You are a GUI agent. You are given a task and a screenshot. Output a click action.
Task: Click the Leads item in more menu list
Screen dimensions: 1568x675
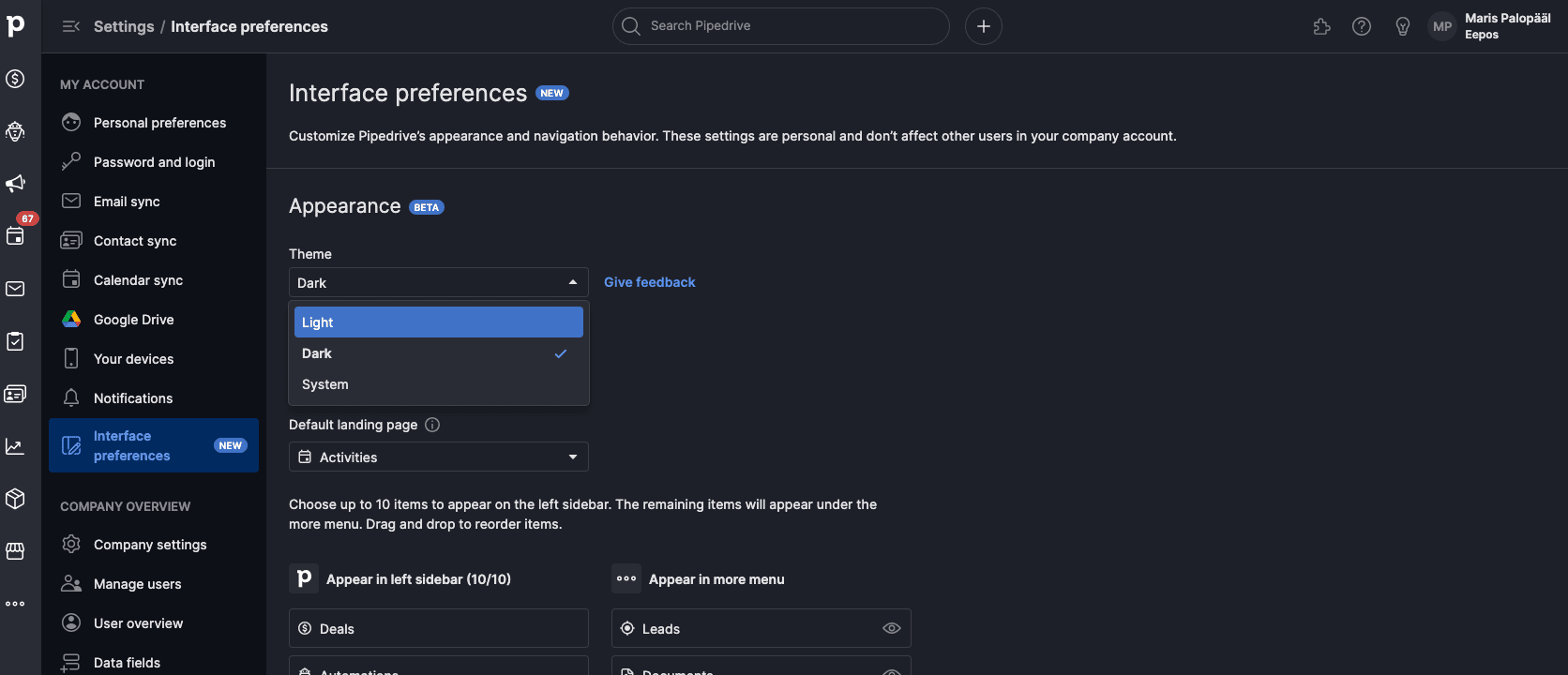coord(761,628)
